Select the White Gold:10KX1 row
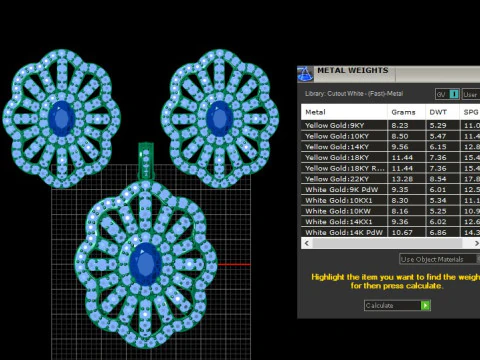 (390, 200)
